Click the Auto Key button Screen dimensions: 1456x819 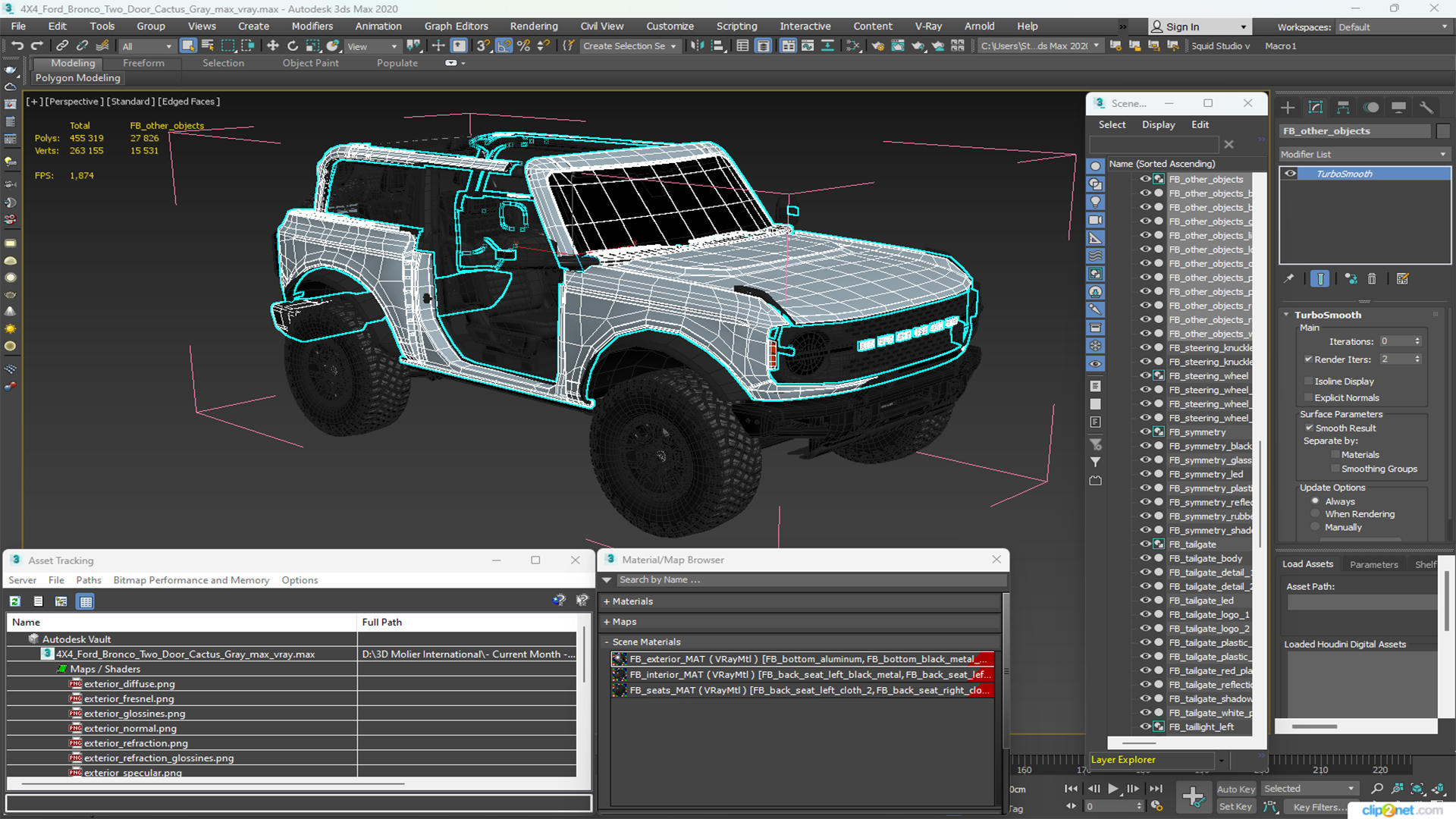(x=1236, y=789)
